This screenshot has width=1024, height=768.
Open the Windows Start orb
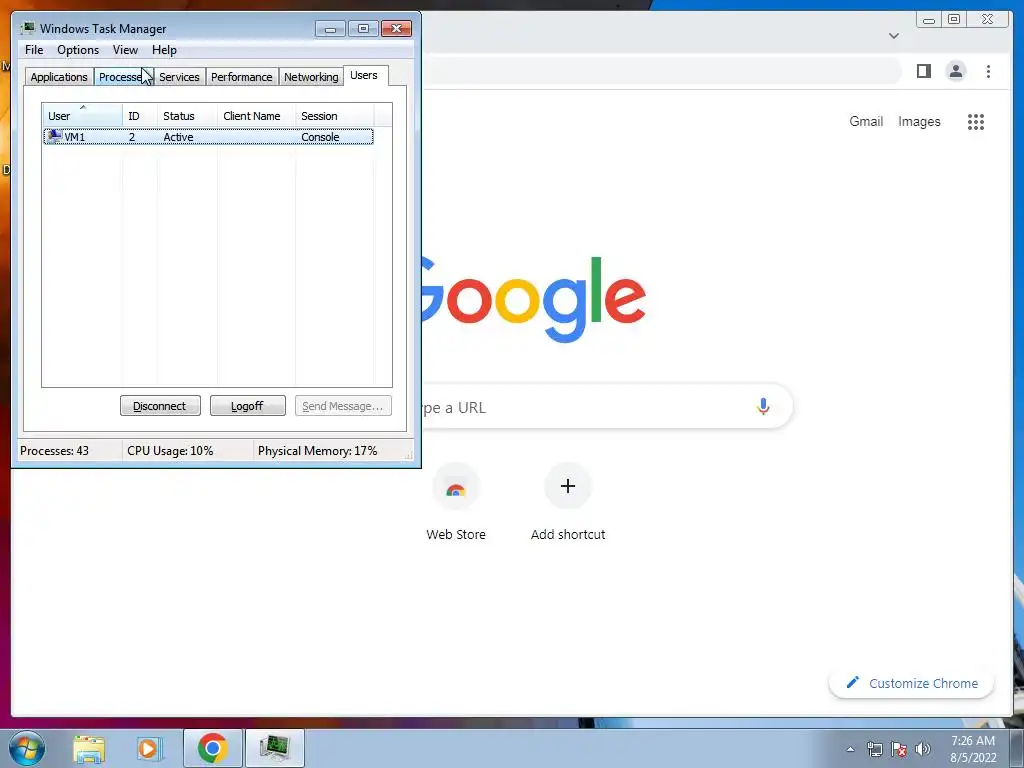point(27,748)
